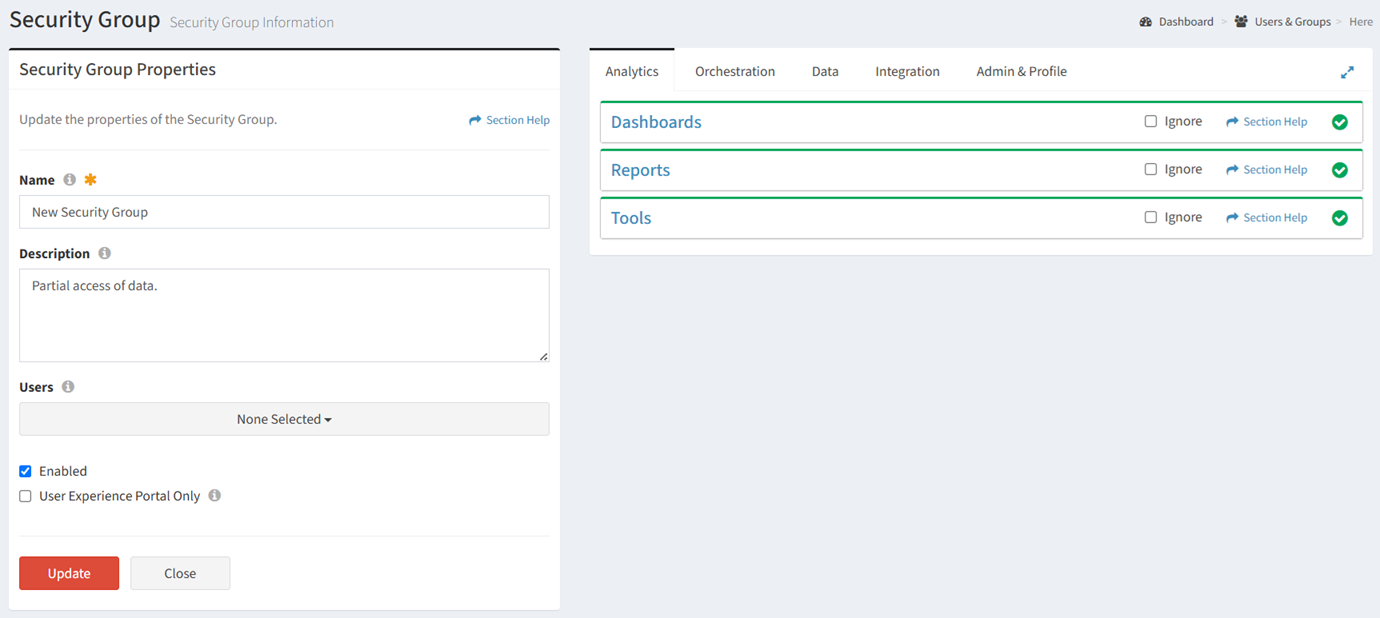Click the Description text area
This screenshot has width=1380, height=618.
coord(284,315)
